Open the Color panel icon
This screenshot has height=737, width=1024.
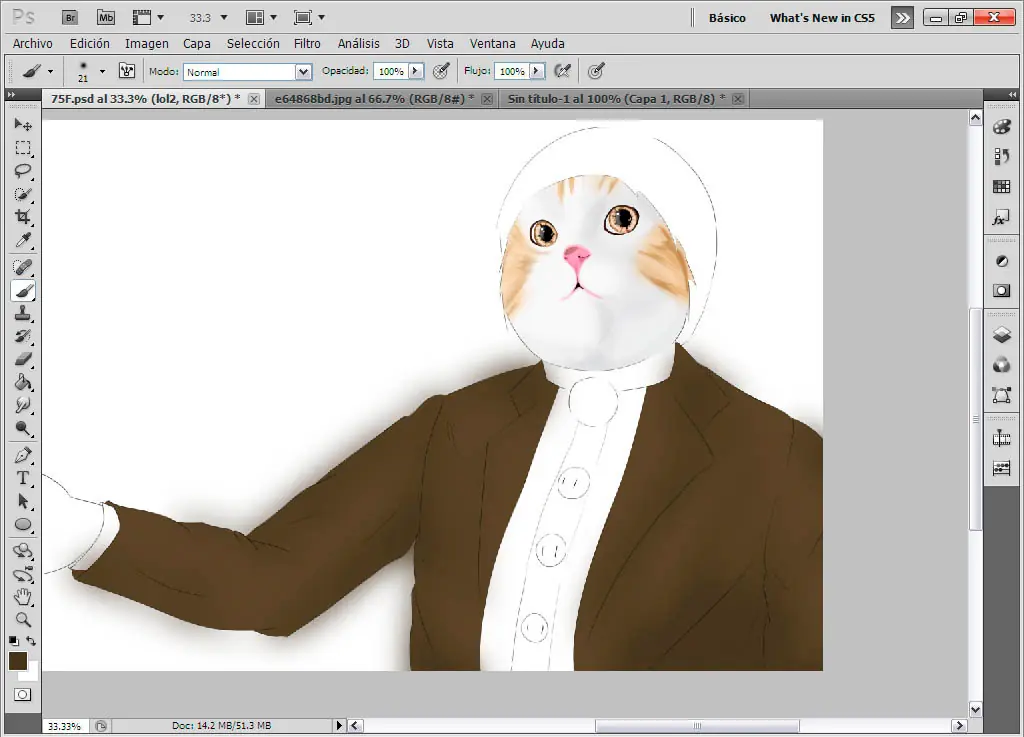1001,127
